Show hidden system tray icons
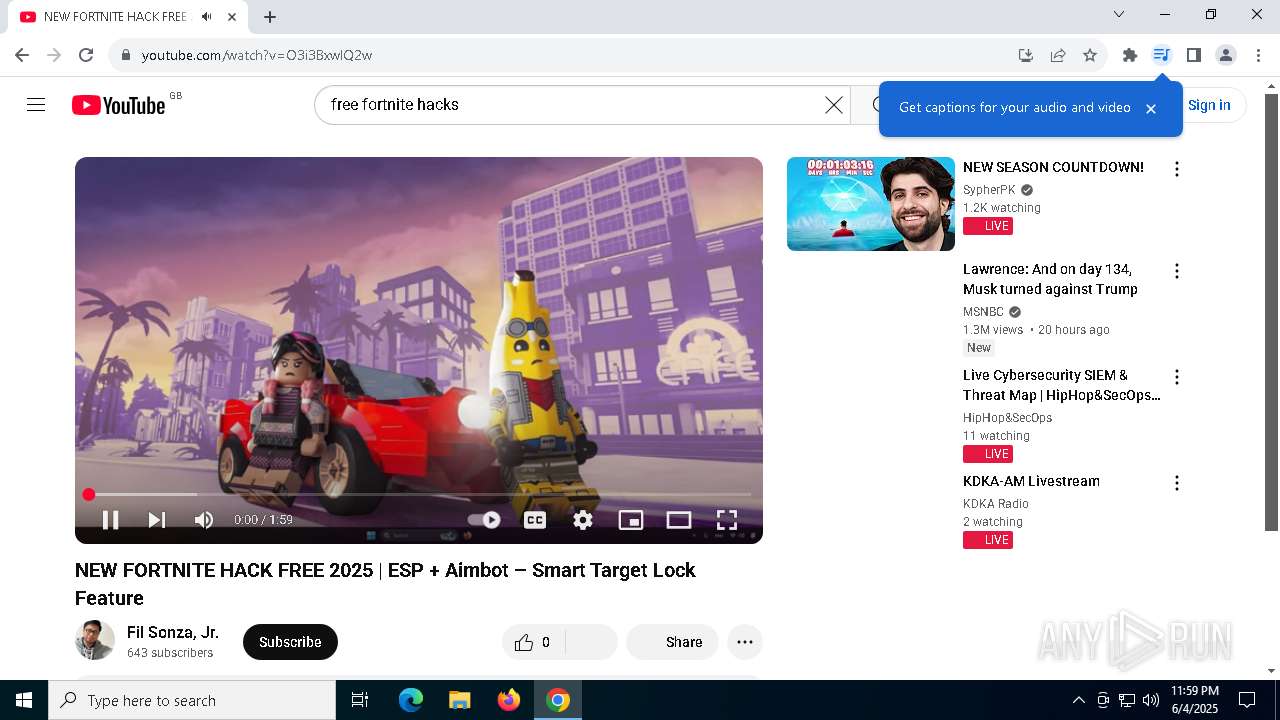The width and height of the screenshot is (1280, 720). pos(1078,700)
